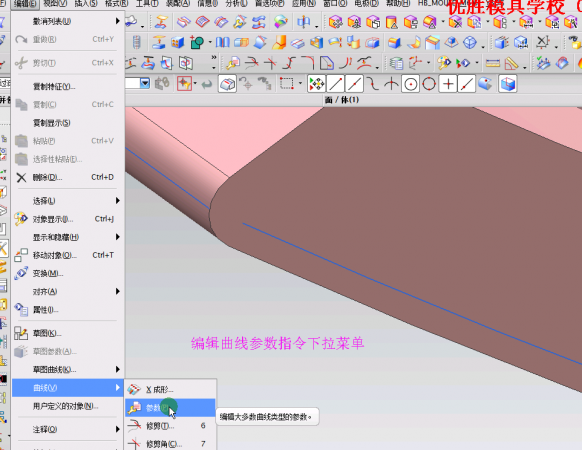Toggle the arc center snap icon
582x450 pixels.
tap(411, 84)
